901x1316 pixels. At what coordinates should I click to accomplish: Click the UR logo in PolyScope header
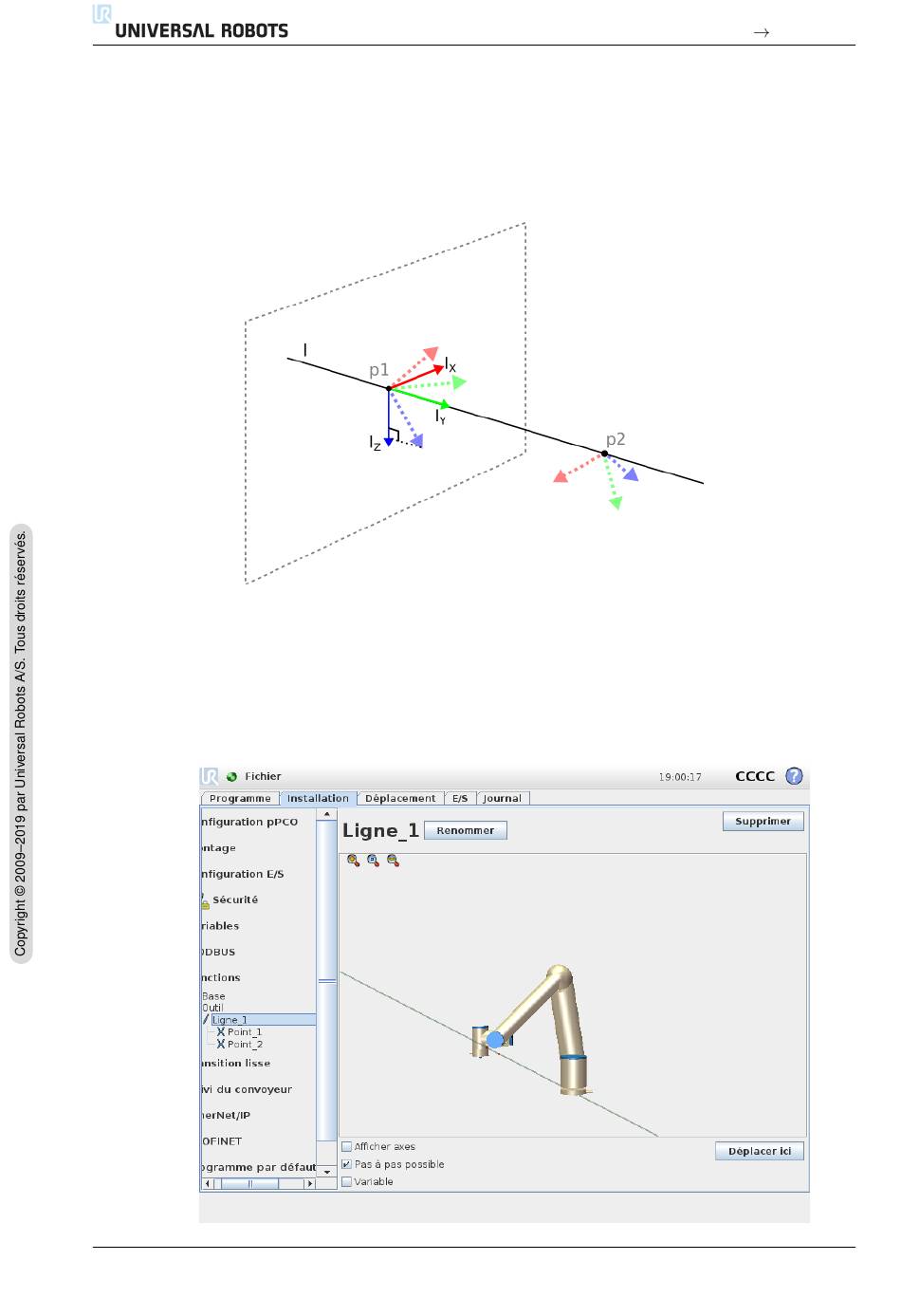click(210, 776)
